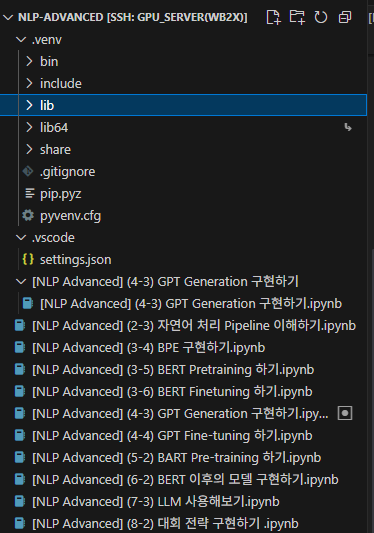The height and width of the screenshot is (533, 374).
Task: Open (4-4) GPT Fine-tuning 하기.ipynb
Action: click(172, 436)
